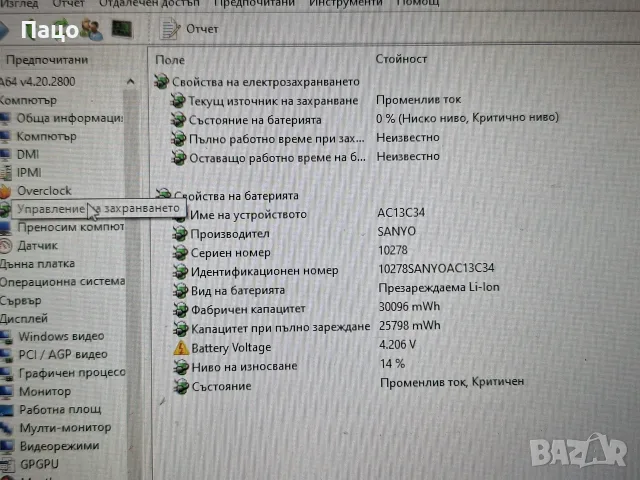Click icon next to Фабричен капацитет

(181, 309)
